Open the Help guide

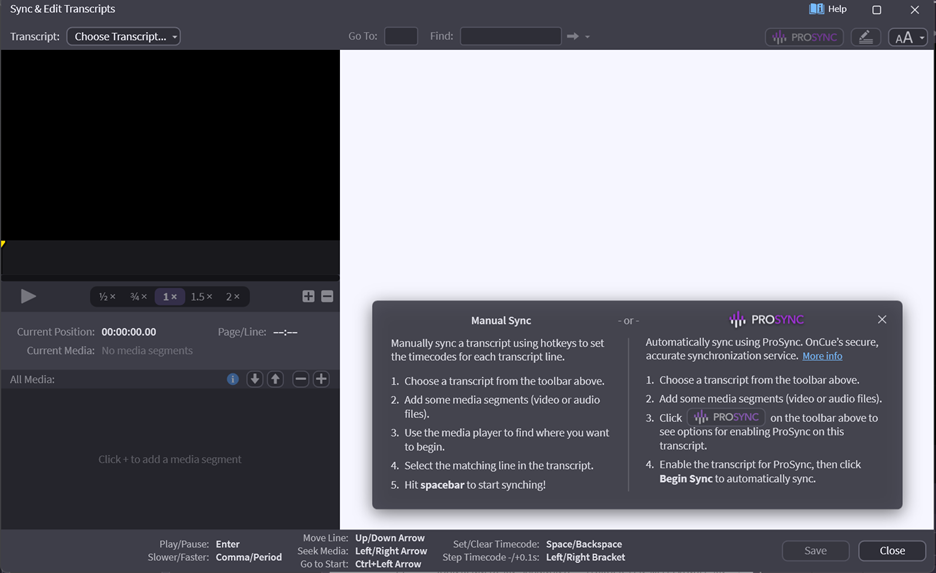point(828,9)
